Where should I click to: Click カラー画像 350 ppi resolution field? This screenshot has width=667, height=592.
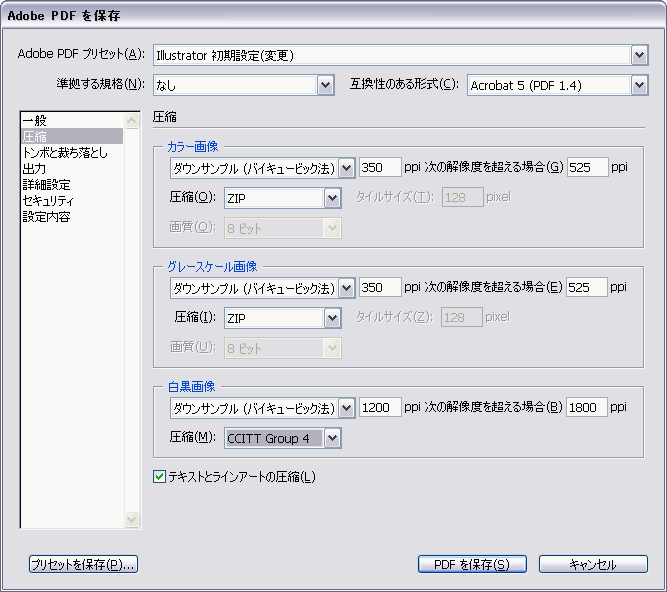(380, 167)
